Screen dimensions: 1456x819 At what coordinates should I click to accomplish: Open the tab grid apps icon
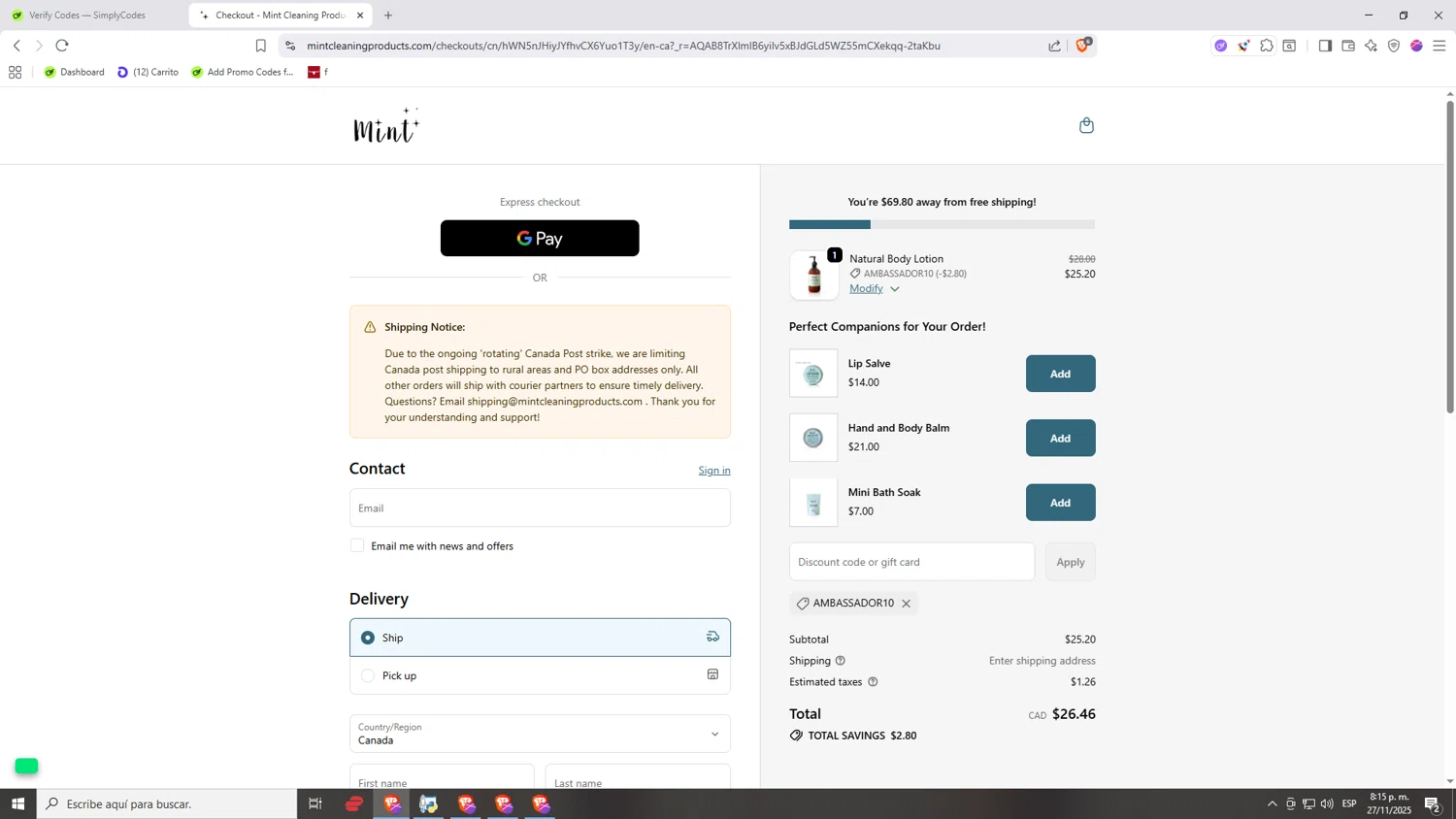click(15, 72)
